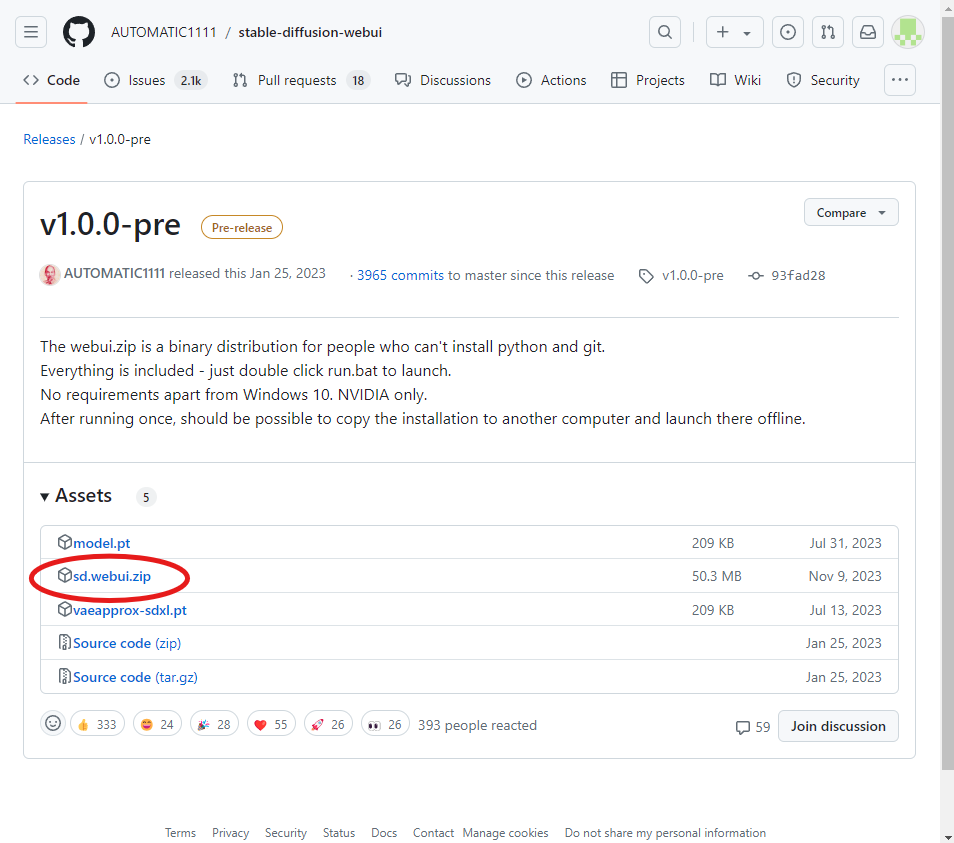Screen dimensions: 954x843
Task: Click the scrollbar down arrow
Action: [947, 836]
